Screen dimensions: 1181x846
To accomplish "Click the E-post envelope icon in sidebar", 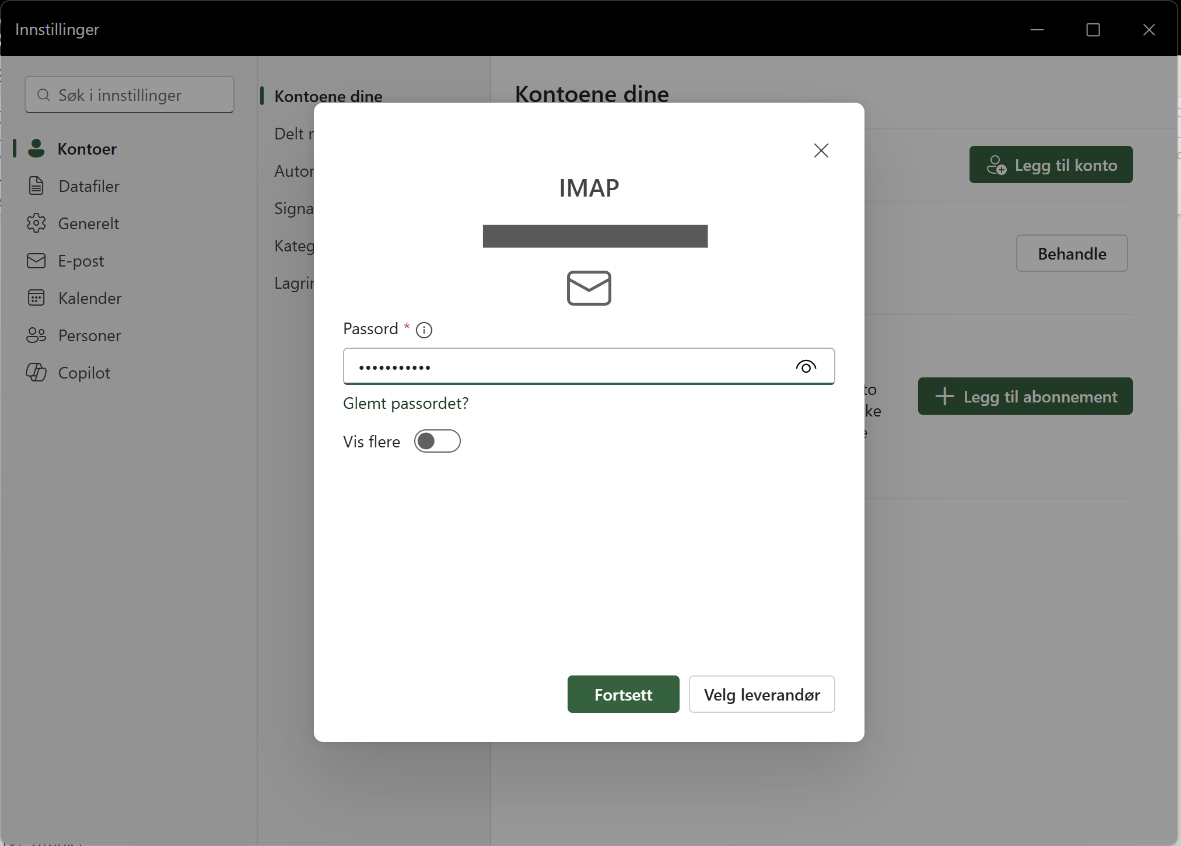I will [36, 261].
